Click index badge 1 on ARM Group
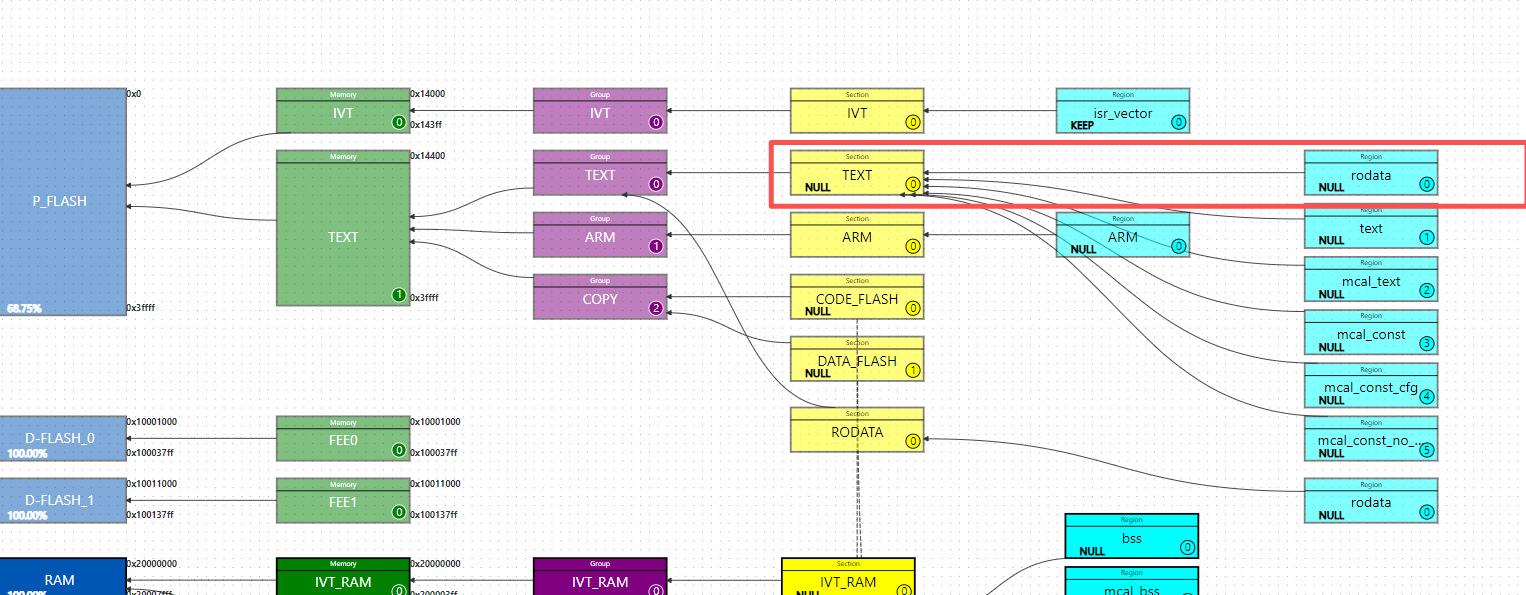 pyautogui.click(x=656, y=246)
